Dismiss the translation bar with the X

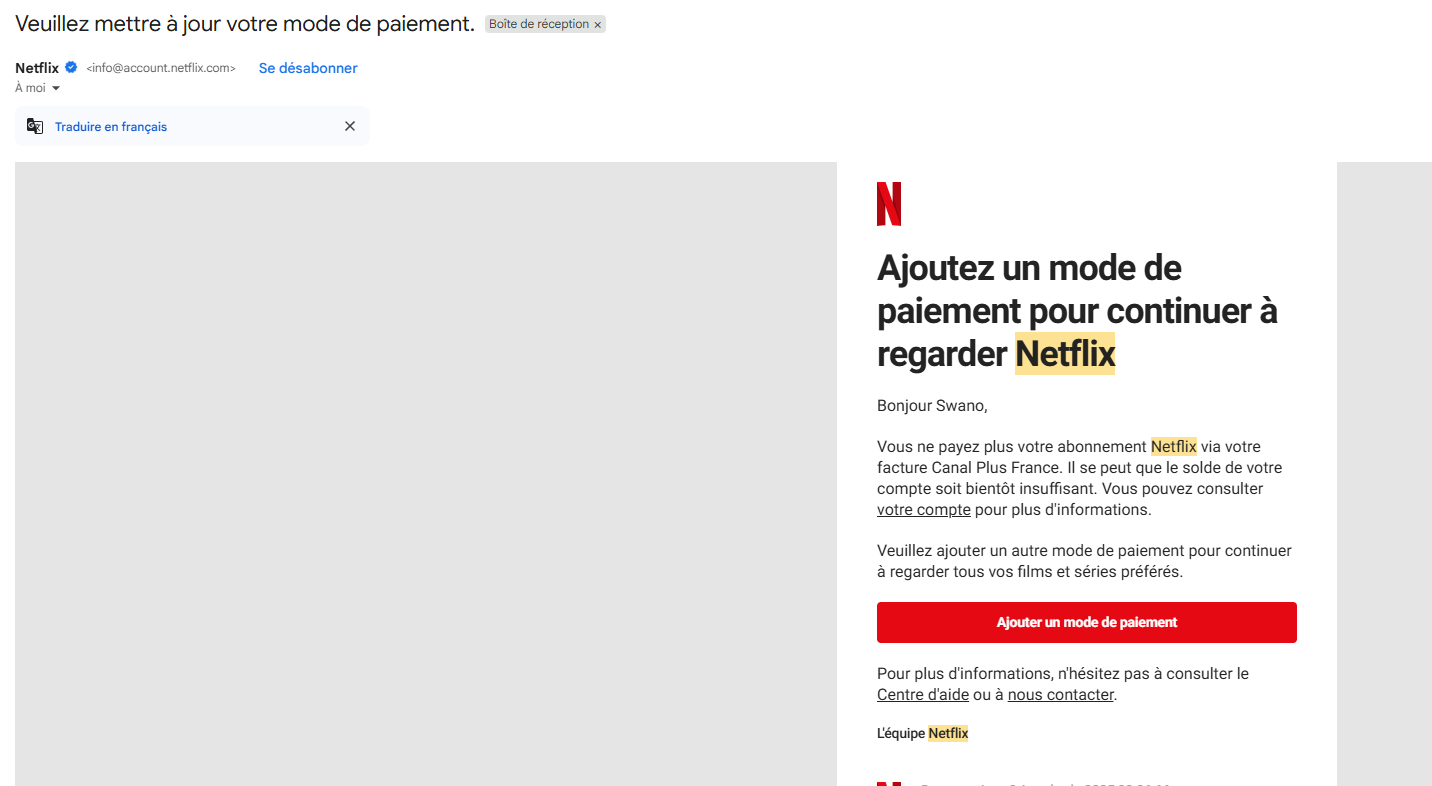tap(350, 126)
